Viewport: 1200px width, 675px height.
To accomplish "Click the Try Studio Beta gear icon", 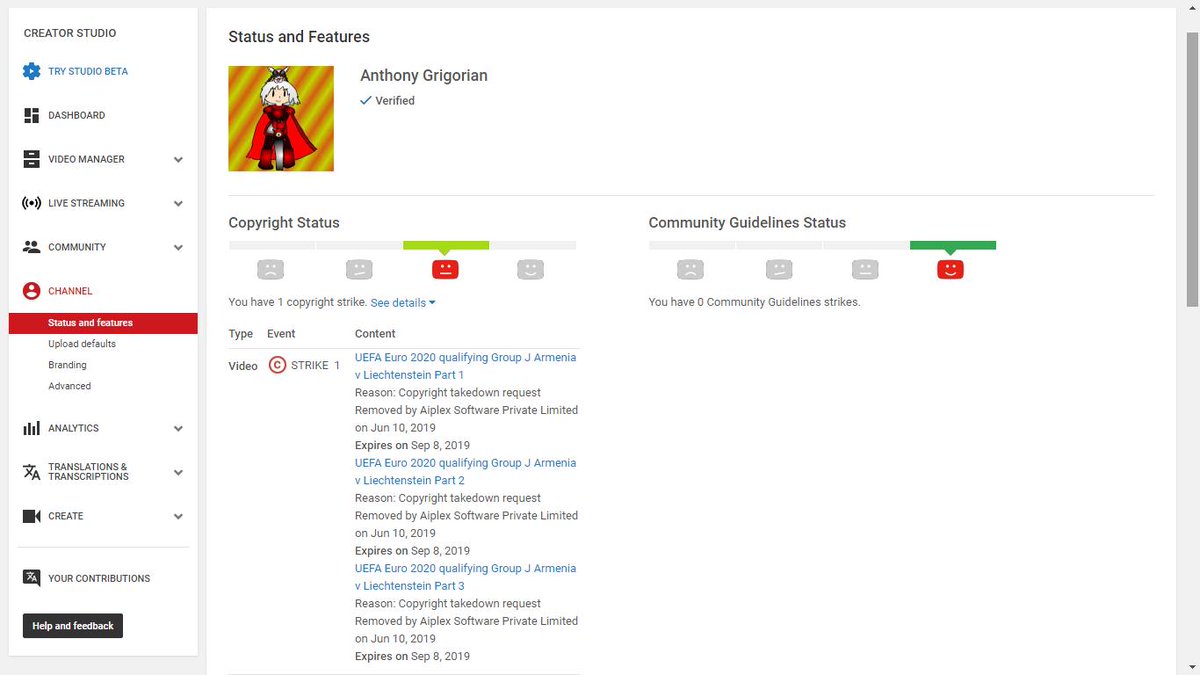I will (31, 72).
